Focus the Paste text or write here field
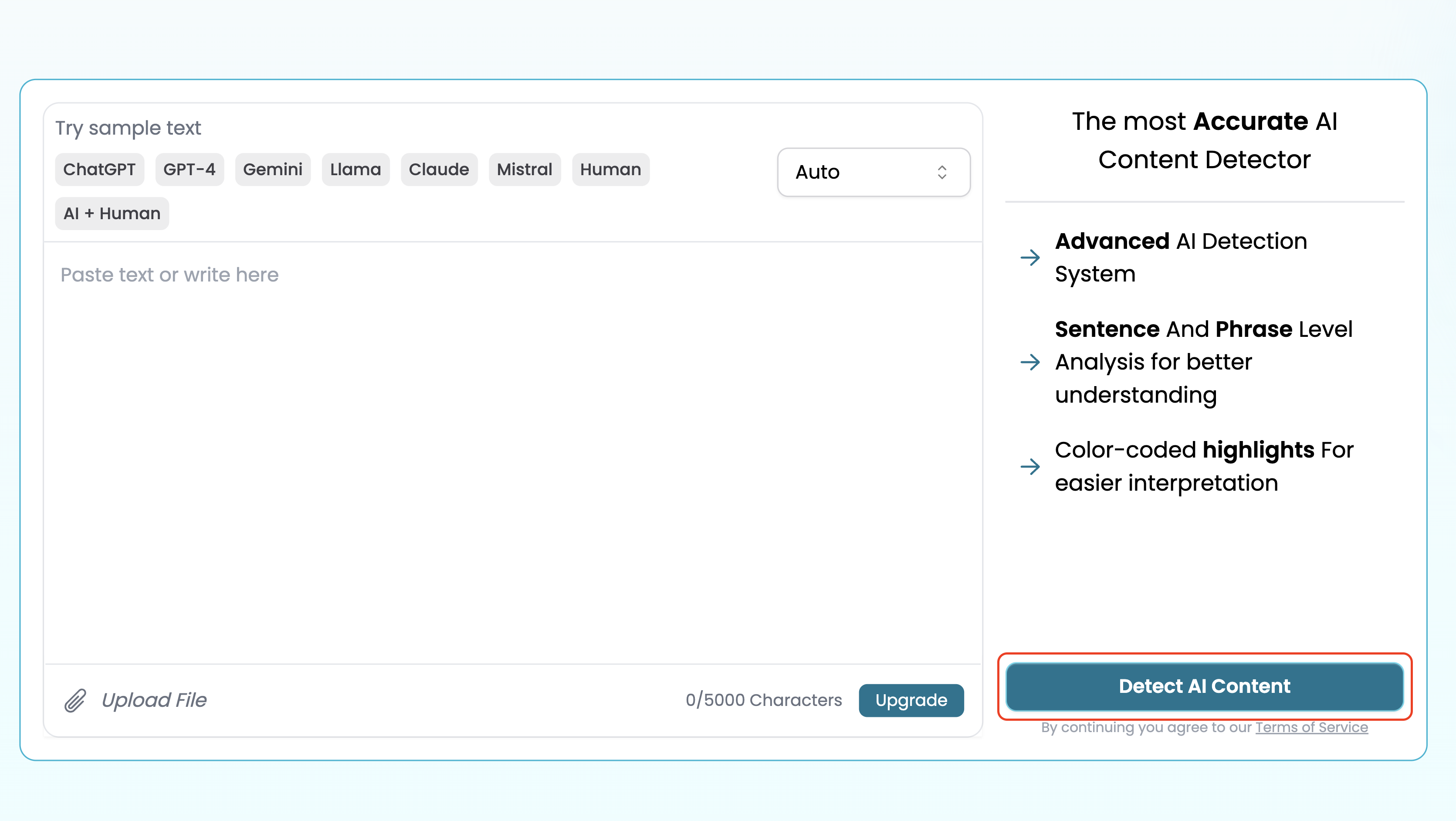This screenshot has height=821, width=1456. tap(513, 452)
